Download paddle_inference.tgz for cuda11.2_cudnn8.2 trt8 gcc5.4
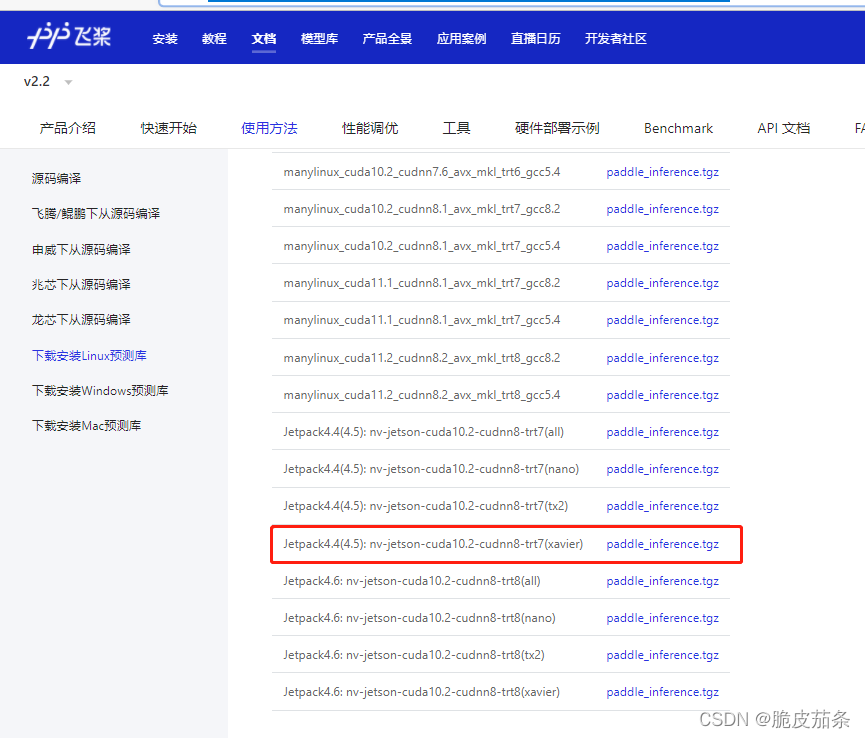 tap(663, 395)
